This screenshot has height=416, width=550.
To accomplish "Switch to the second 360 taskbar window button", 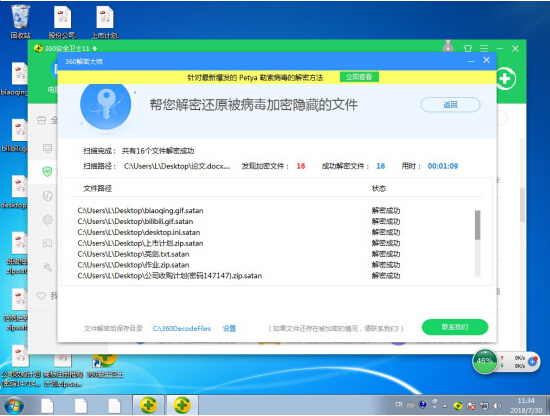I will [x=182, y=405].
